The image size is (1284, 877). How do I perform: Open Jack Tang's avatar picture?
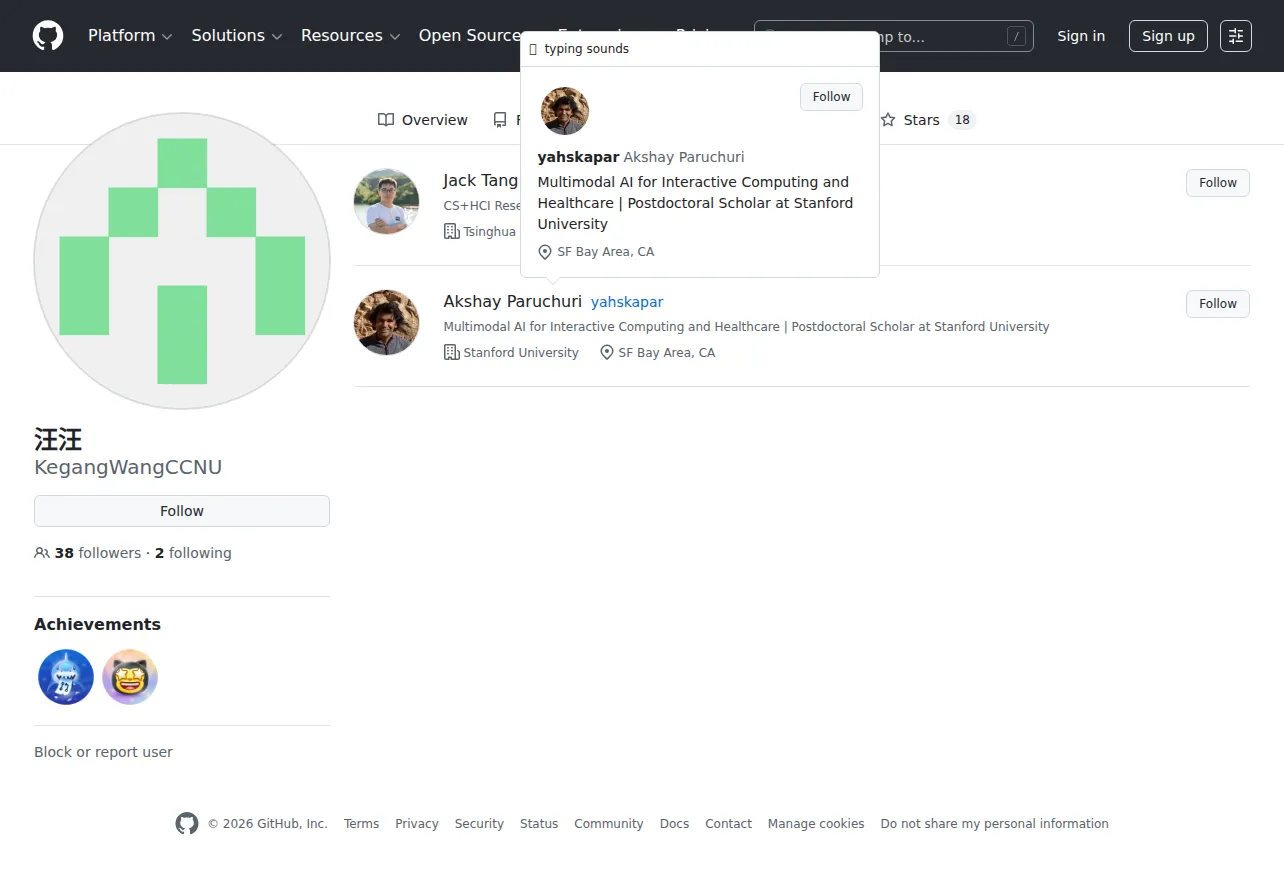(386, 201)
